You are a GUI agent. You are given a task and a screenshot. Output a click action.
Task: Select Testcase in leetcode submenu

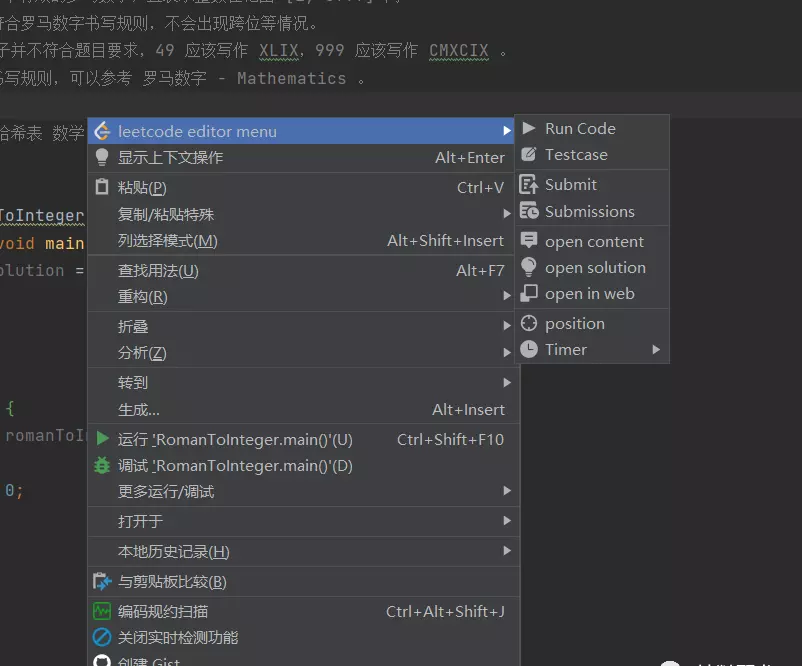click(592, 154)
